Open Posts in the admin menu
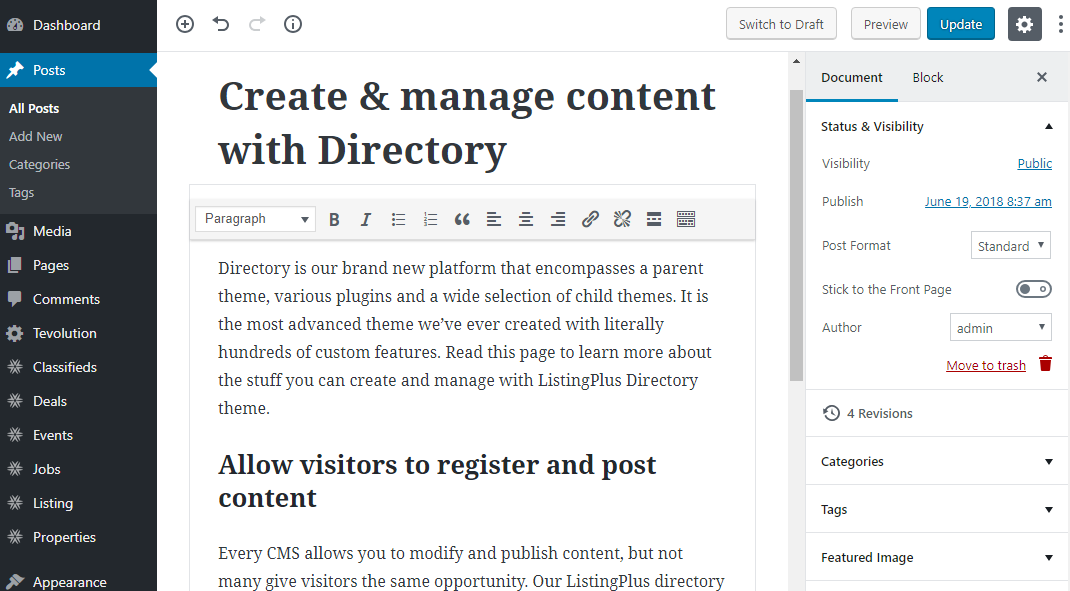 click(x=78, y=70)
